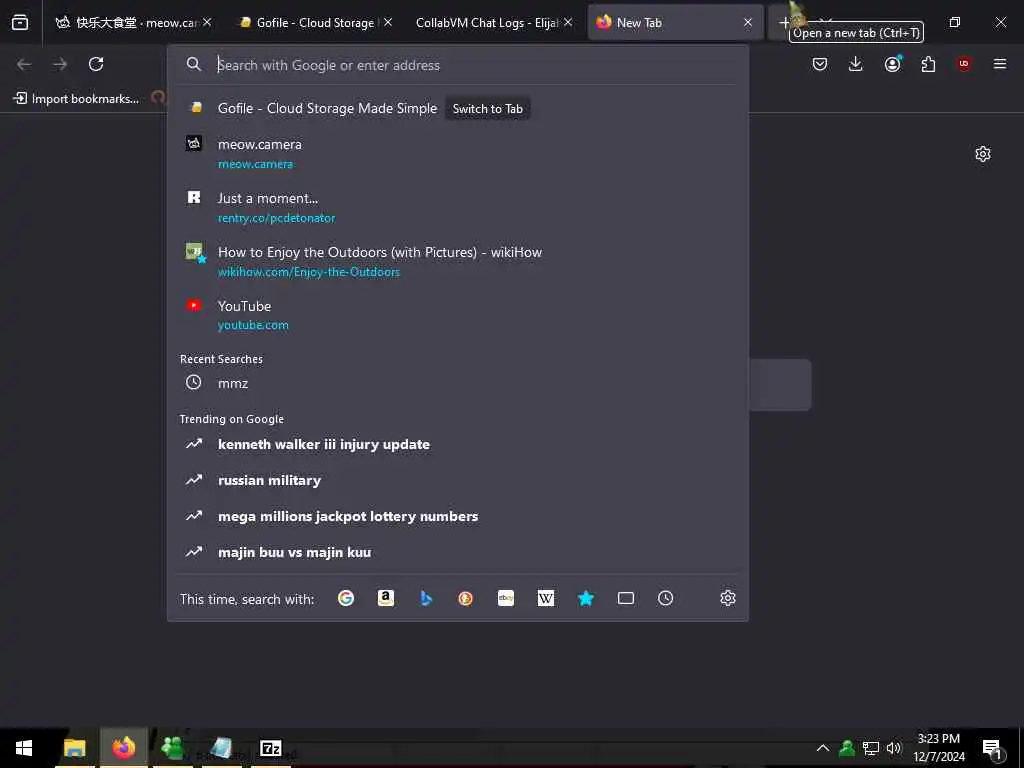Restore down the Firefox window

coord(955,23)
